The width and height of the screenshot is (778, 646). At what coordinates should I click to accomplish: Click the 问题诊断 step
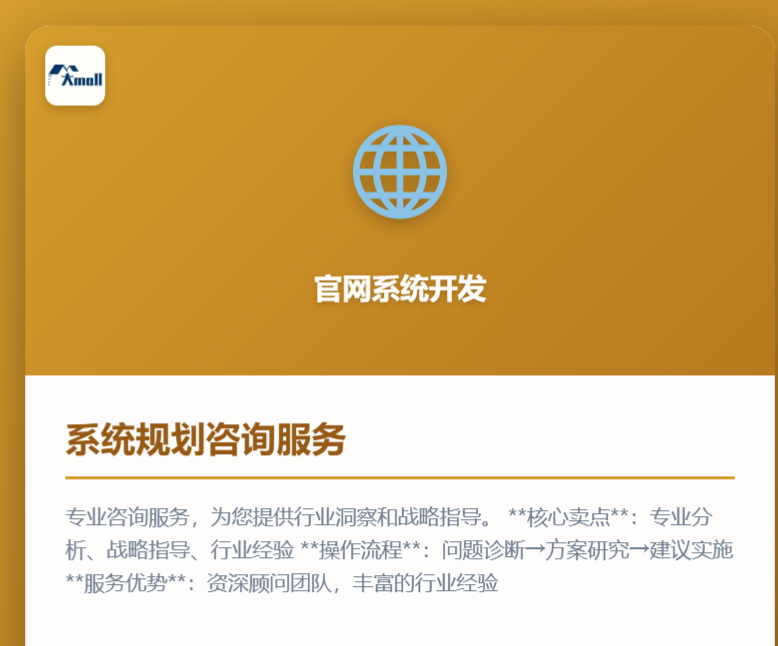(484, 550)
